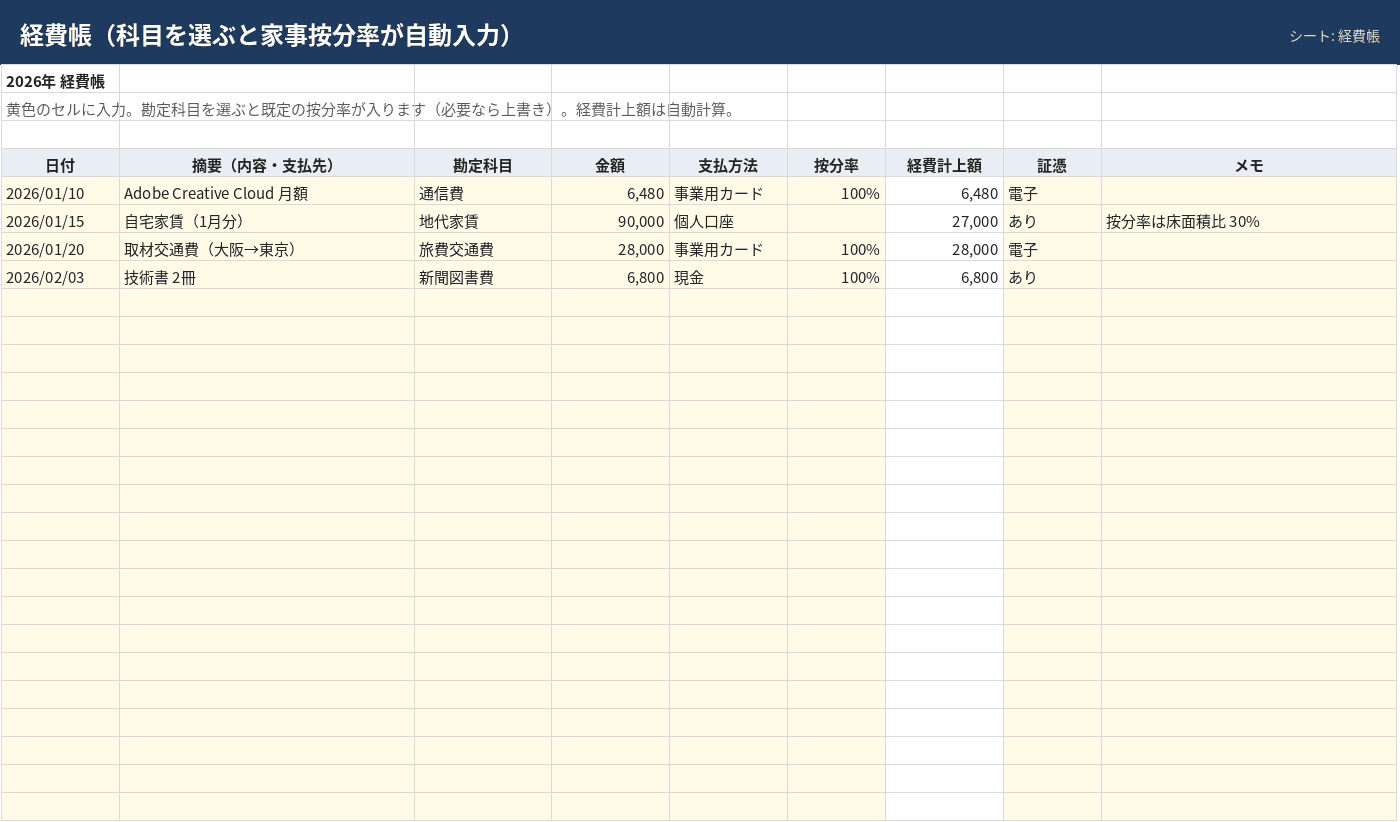Screen dimensions: 1400x822
Task: Click the '金額' column header
Action: [x=610, y=164]
